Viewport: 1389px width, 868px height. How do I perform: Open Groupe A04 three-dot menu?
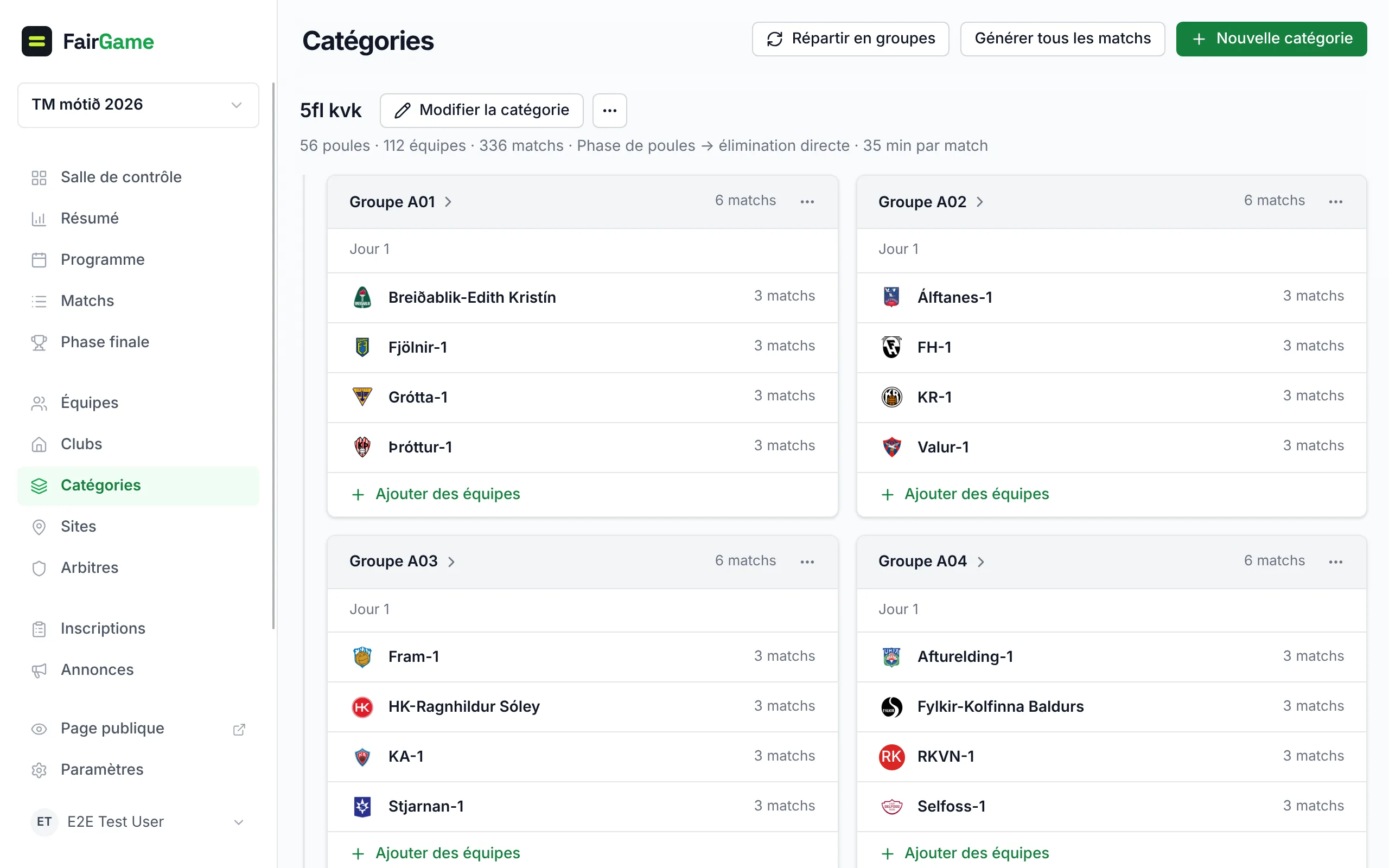tap(1336, 561)
